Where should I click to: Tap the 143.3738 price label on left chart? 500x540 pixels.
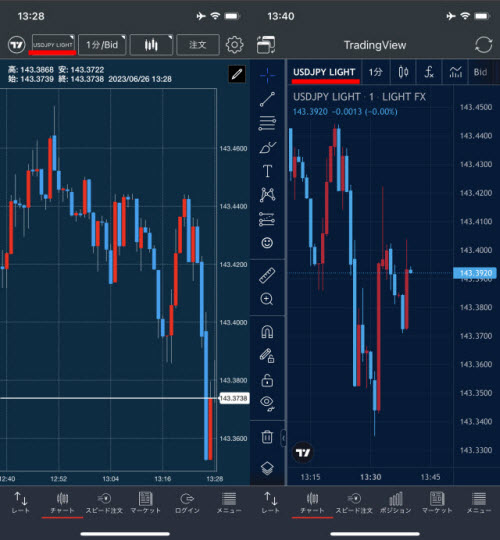[234, 398]
